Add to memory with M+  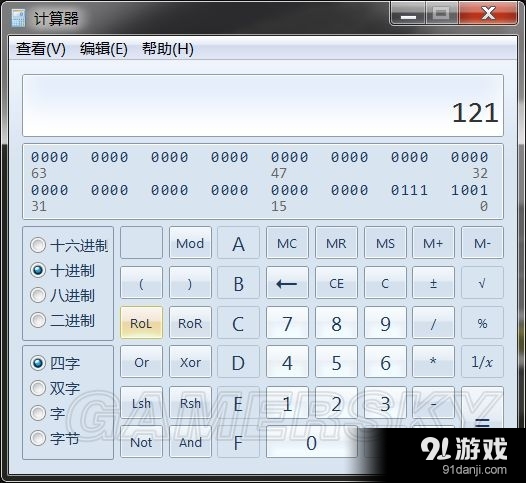pyautogui.click(x=433, y=243)
